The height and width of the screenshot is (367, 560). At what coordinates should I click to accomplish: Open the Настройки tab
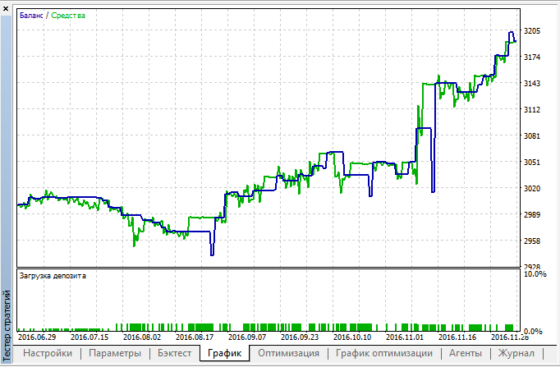[x=48, y=353]
